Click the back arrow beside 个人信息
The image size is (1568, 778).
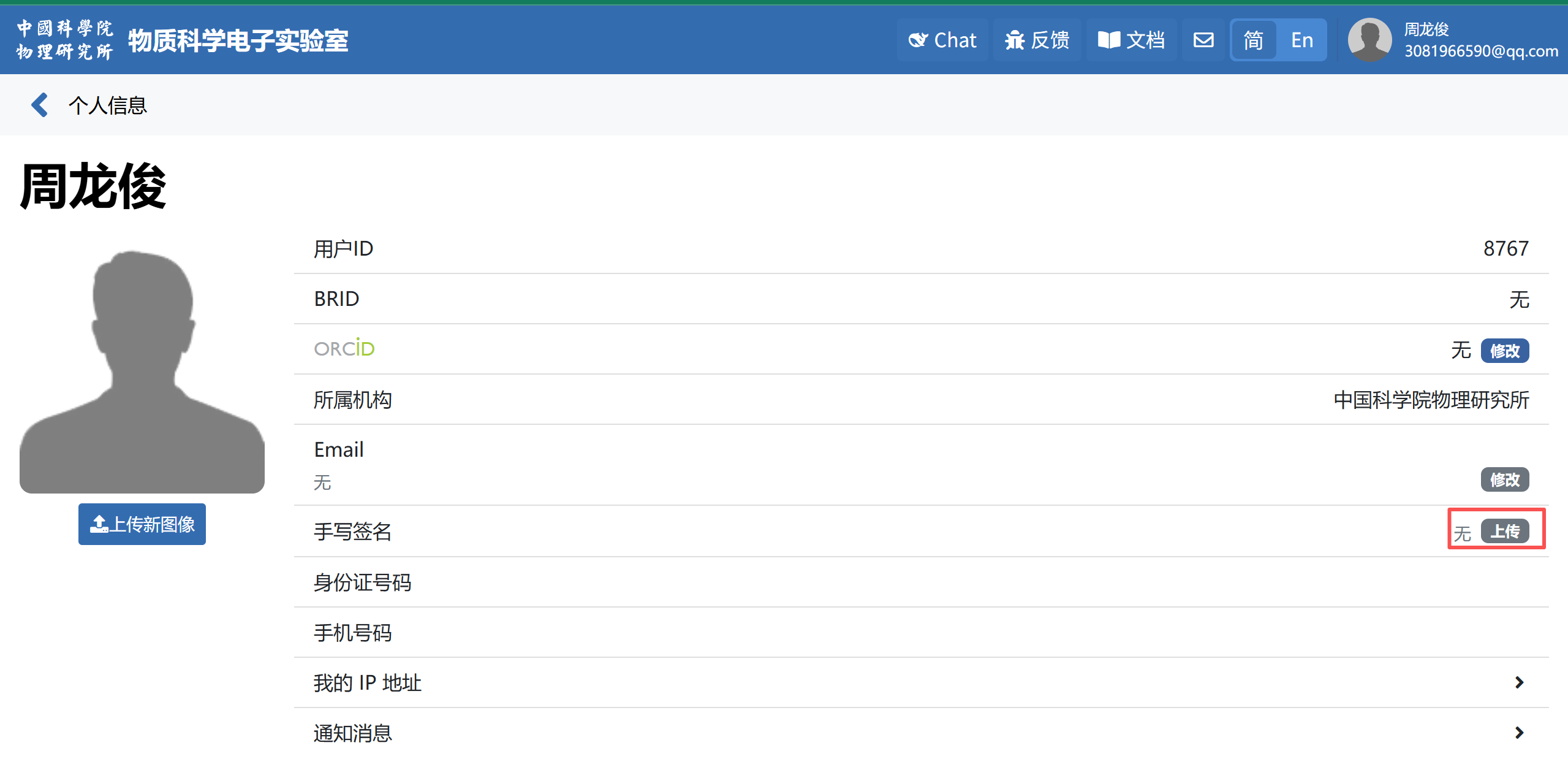tap(40, 105)
